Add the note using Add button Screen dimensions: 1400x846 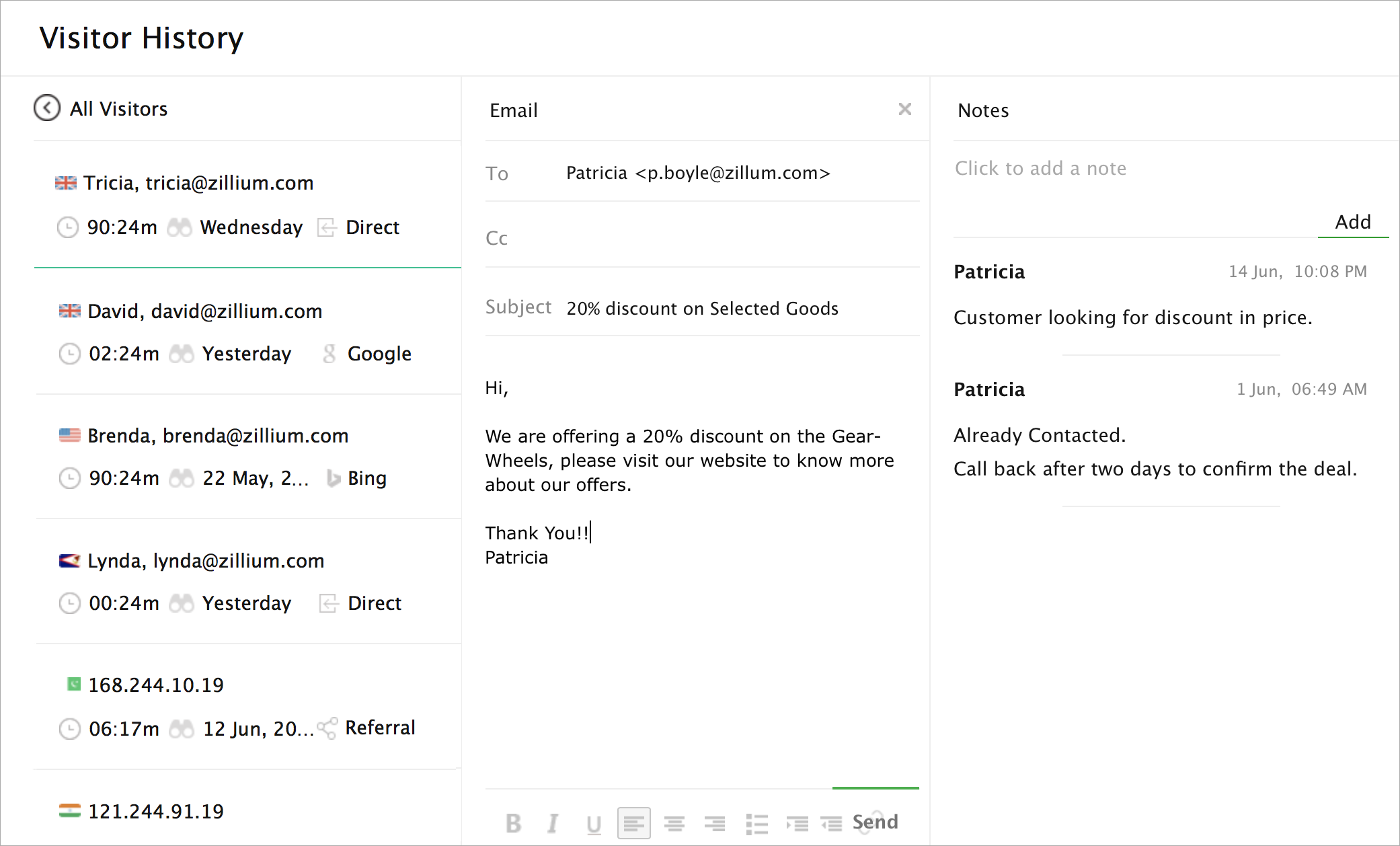pos(1352,222)
